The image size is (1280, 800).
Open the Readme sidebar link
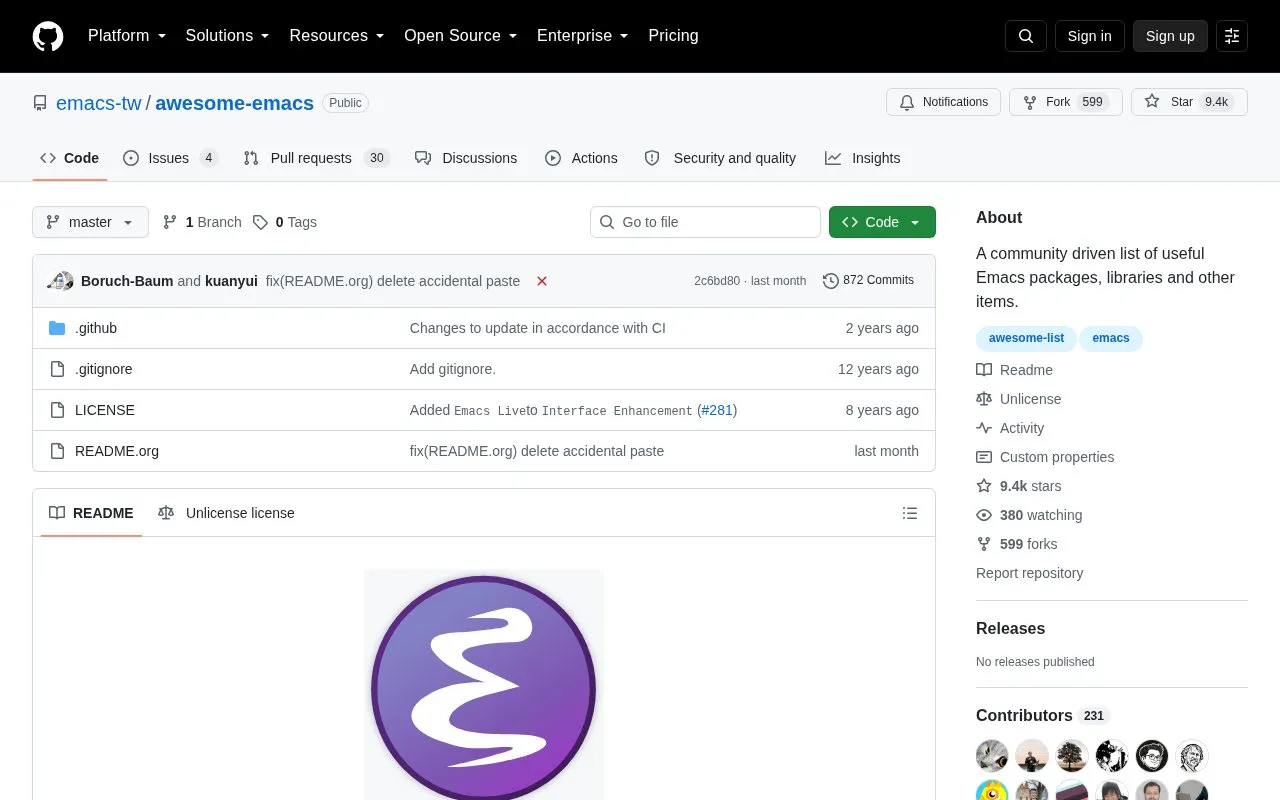point(1014,370)
